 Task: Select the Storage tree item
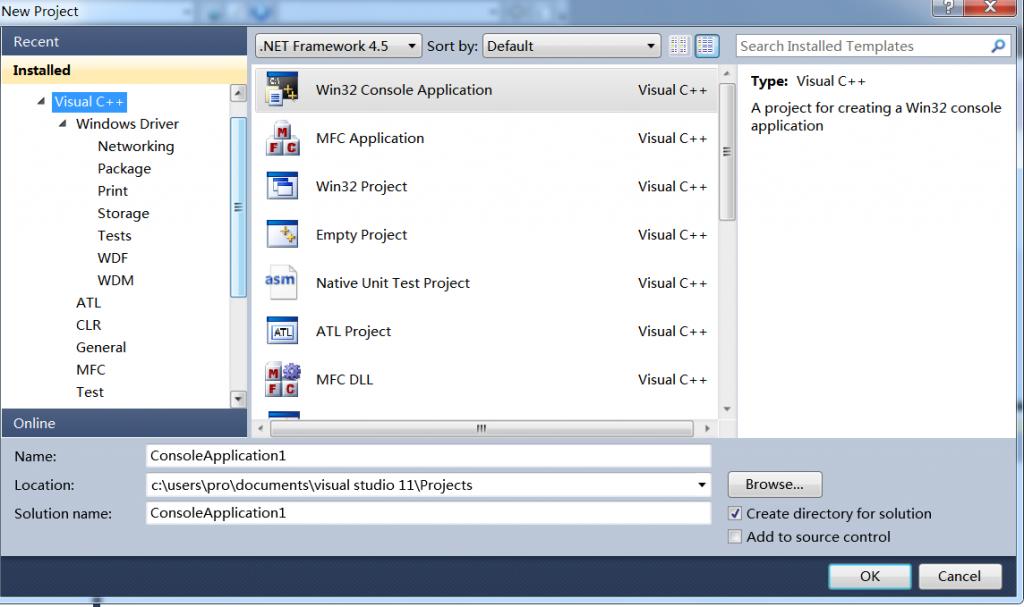point(123,213)
